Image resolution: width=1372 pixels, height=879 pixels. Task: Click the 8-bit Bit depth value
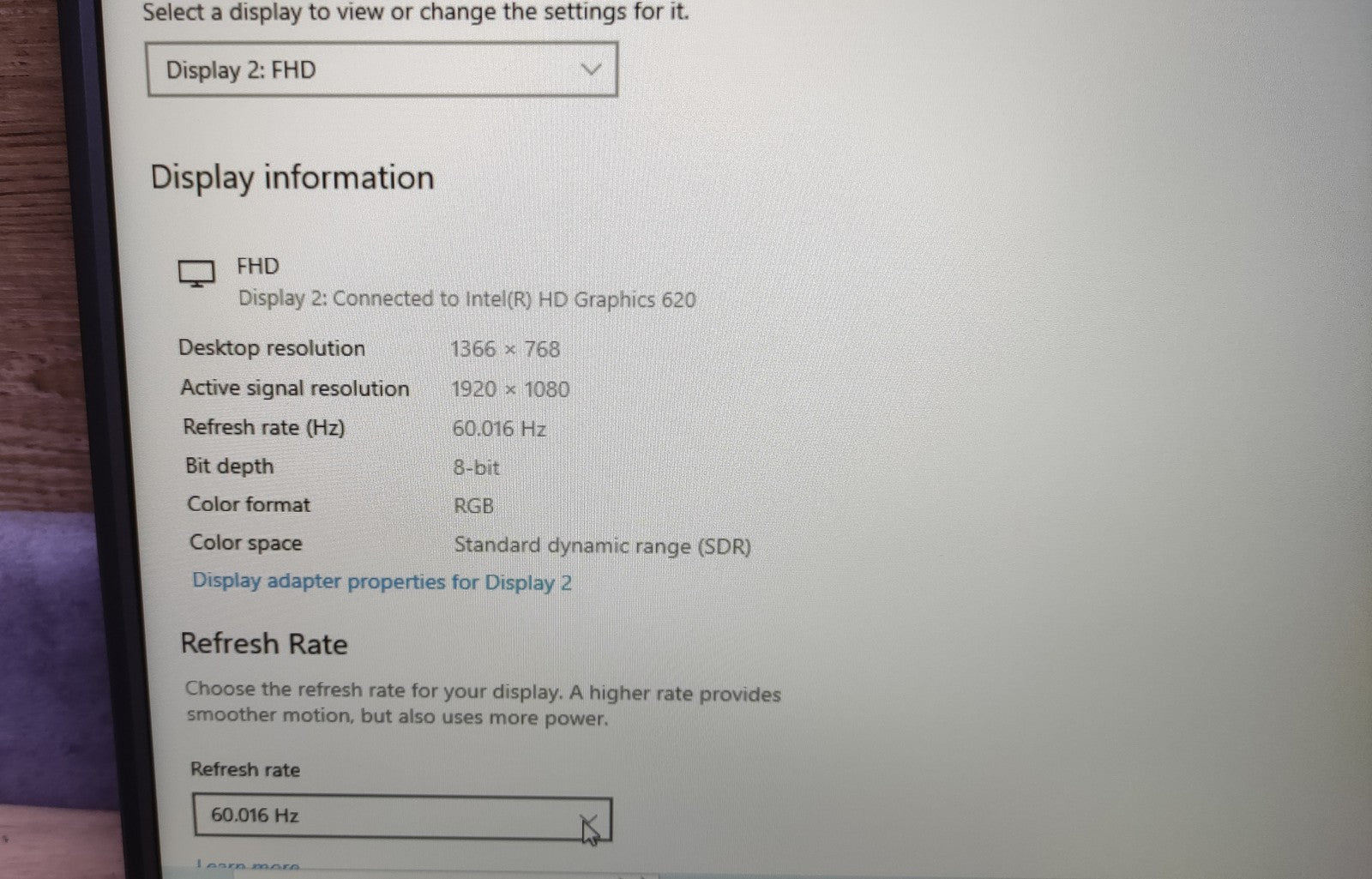click(476, 467)
